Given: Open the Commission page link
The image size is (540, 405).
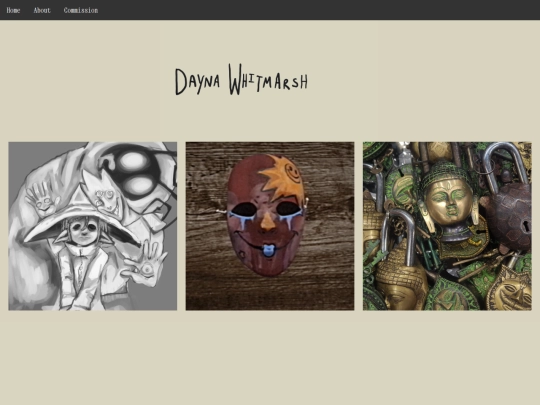Looking at the screenshot, I should pyautogui.click(x=81, y=10).
